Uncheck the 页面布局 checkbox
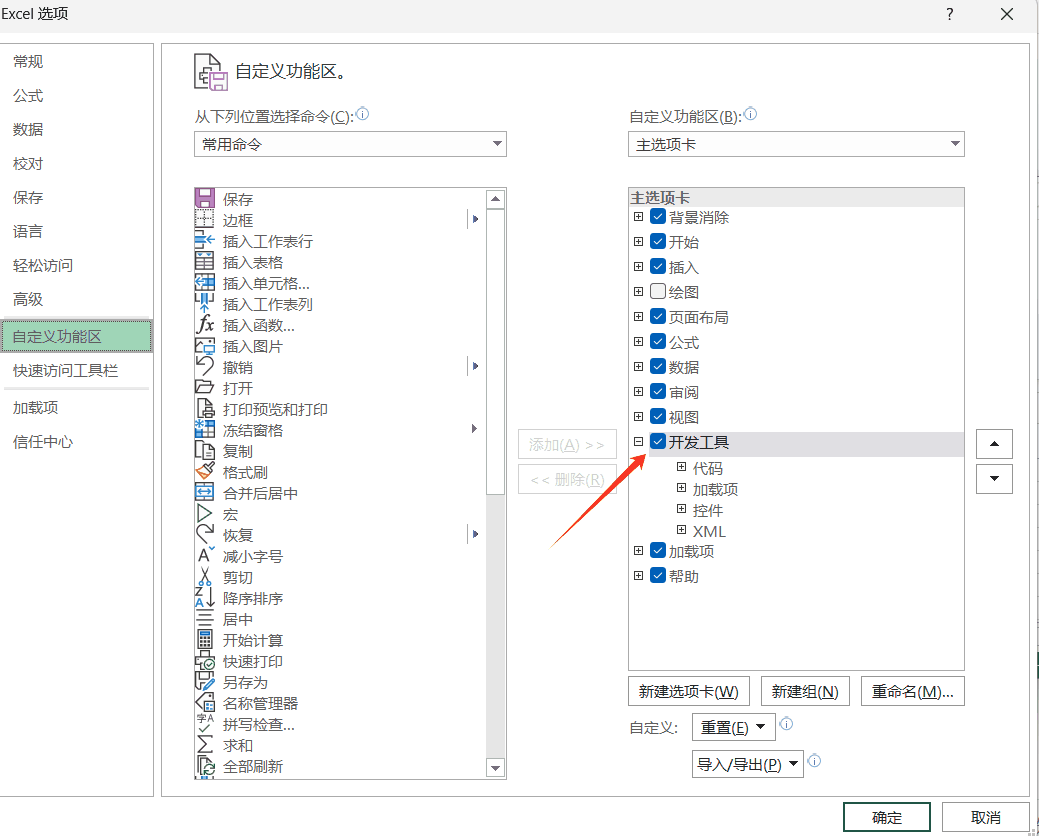The height and width of the screenshot is (836, 1039). (658, 317)
